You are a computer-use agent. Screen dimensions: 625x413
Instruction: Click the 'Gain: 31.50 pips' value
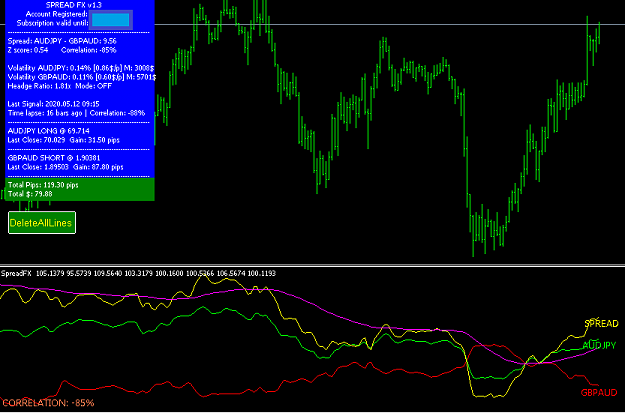tap(94, 140)
